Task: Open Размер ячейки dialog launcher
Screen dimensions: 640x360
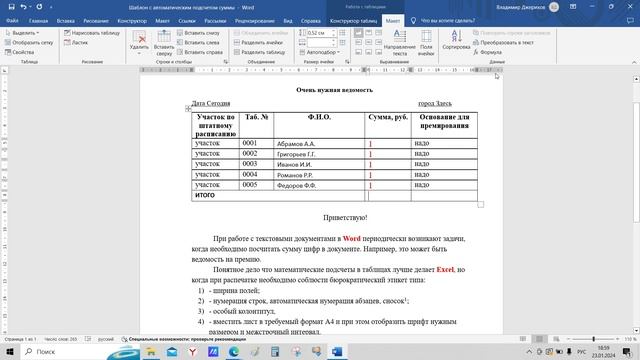Action: (x=347, y=62)
